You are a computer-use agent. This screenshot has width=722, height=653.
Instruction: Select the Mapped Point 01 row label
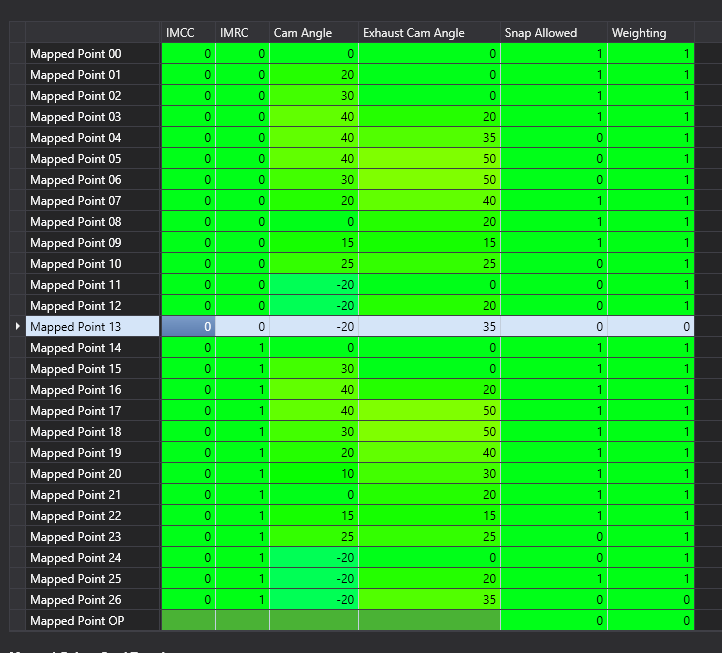[93, 75]
